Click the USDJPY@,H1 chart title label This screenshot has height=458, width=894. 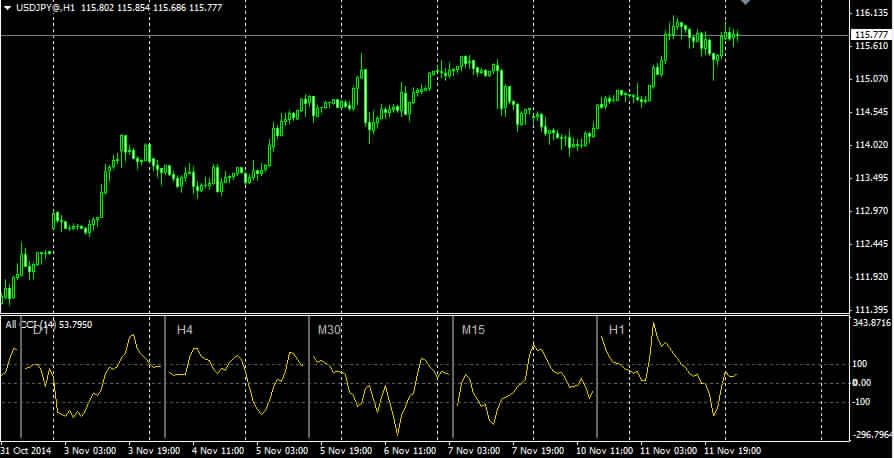coord(46,8)
